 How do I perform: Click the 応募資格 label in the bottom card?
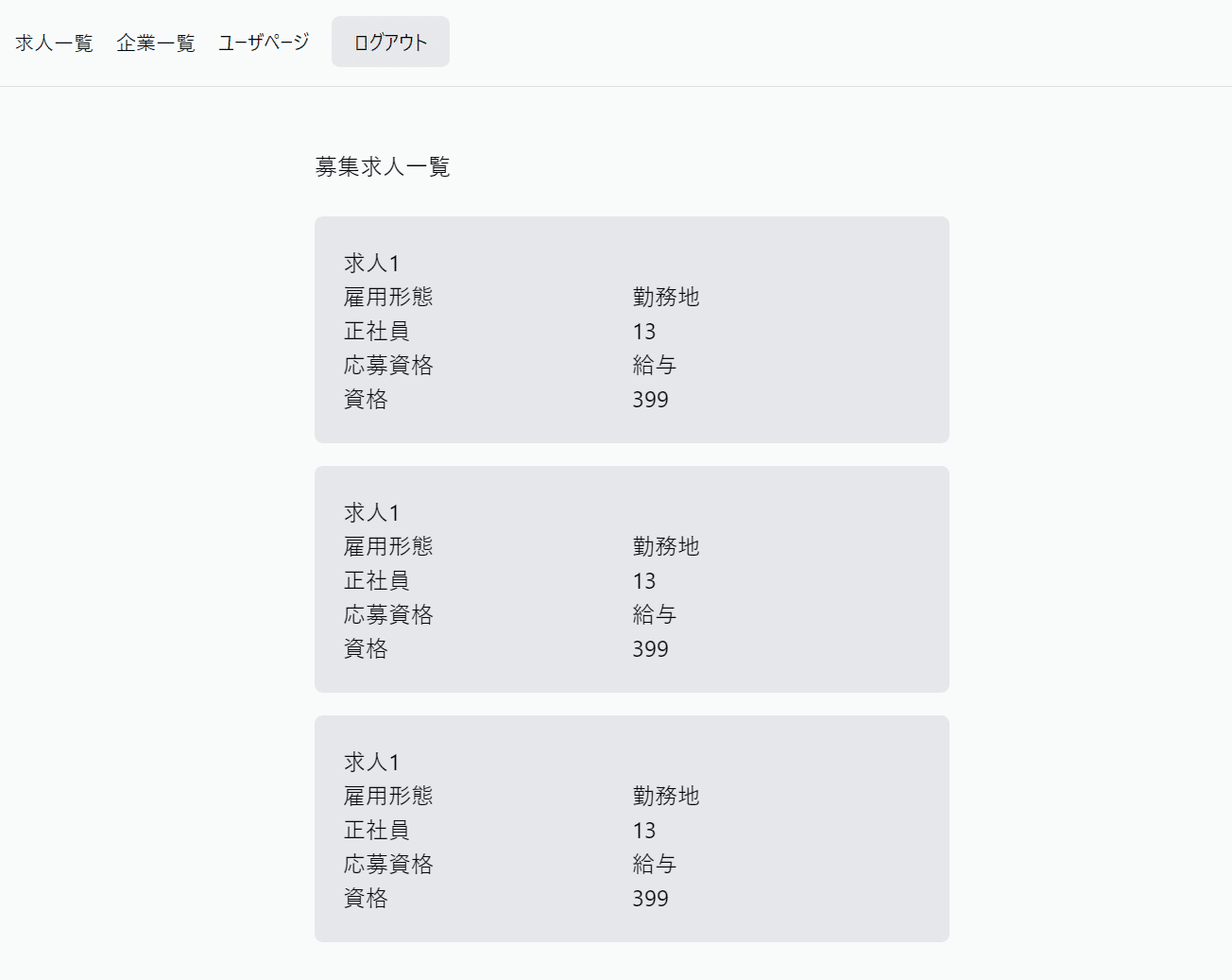[x=387, y=864]
